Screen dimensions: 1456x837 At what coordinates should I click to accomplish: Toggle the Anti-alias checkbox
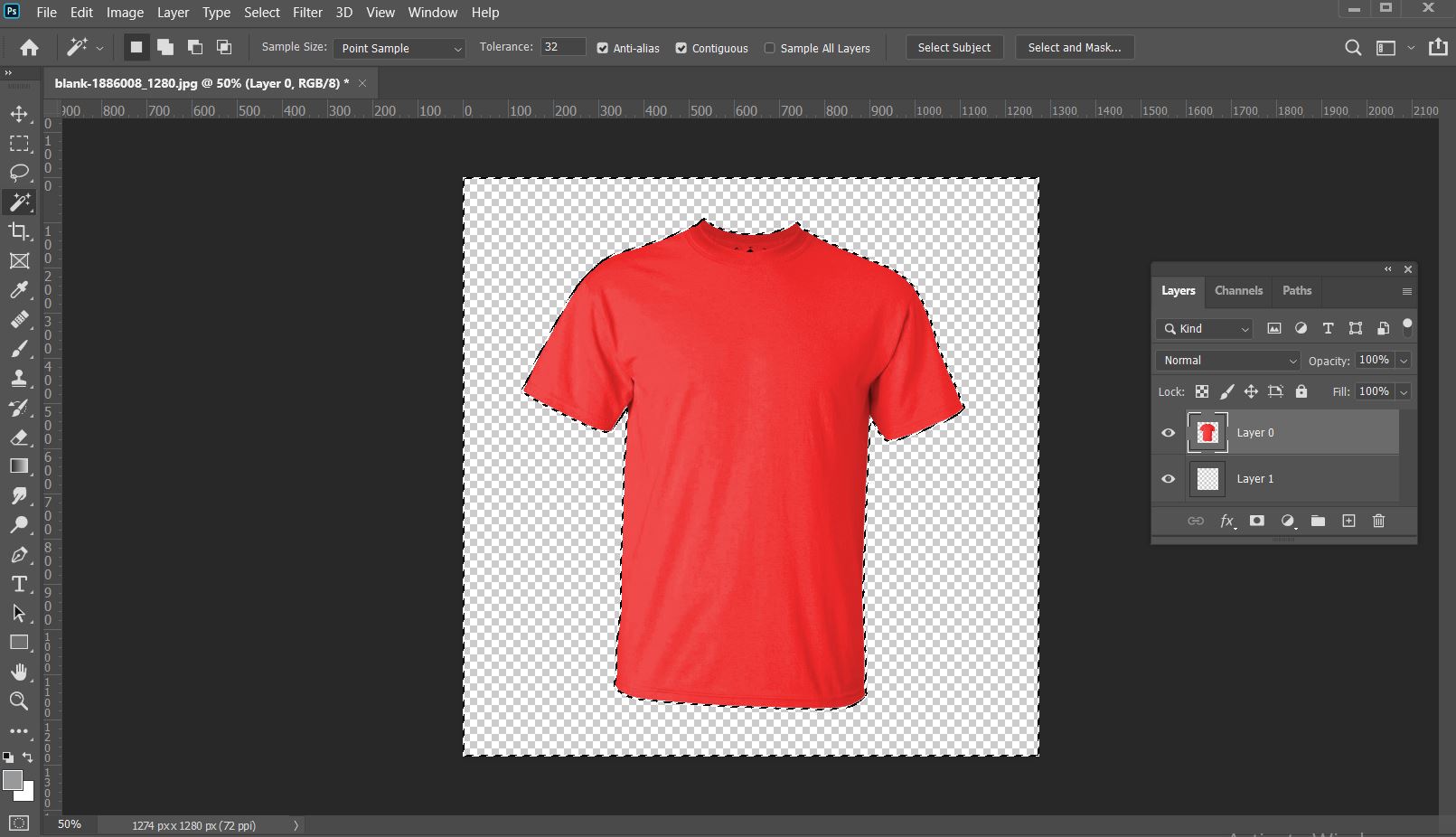point(603,48)
